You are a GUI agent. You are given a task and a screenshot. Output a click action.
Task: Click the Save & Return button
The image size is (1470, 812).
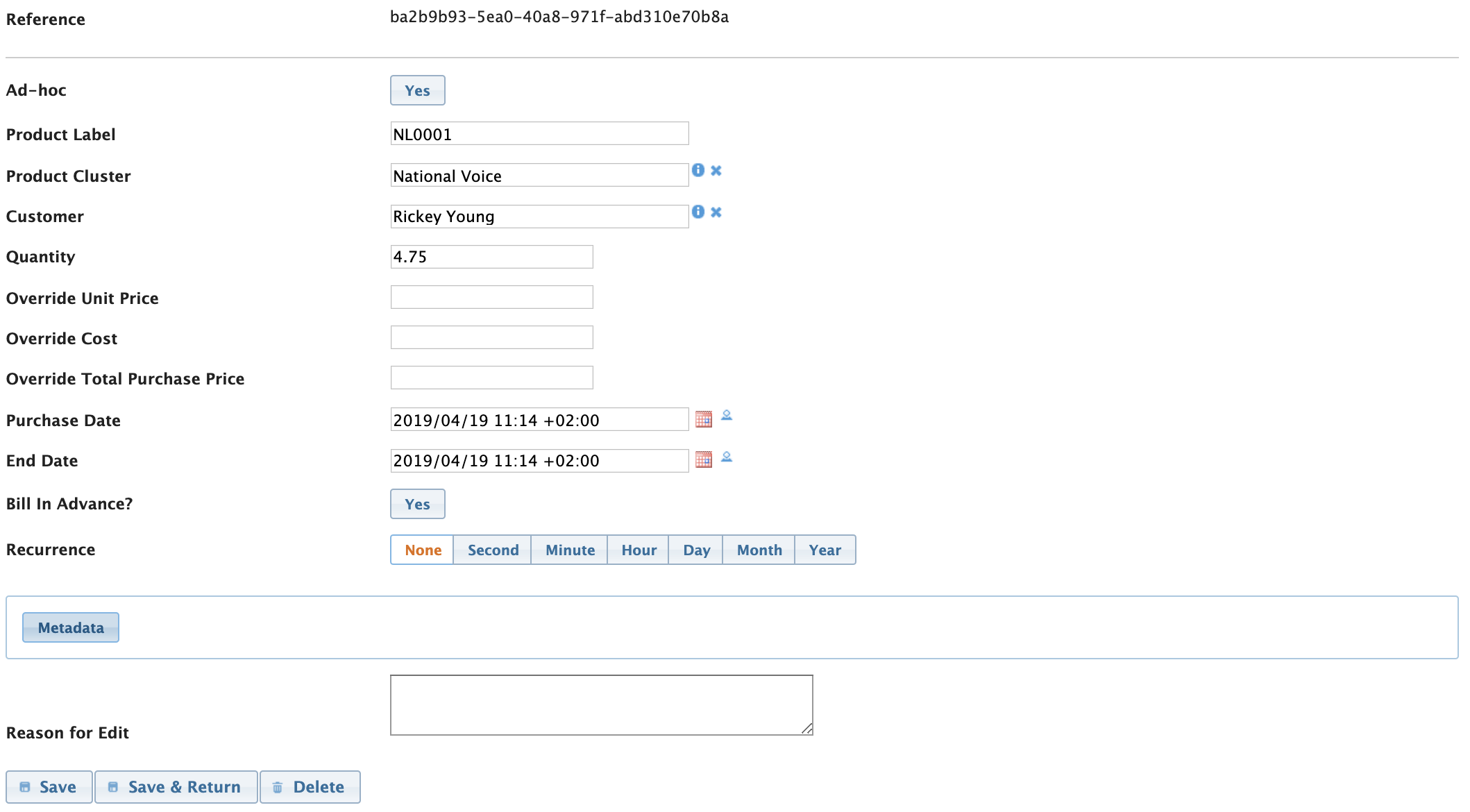click(176, 786)
